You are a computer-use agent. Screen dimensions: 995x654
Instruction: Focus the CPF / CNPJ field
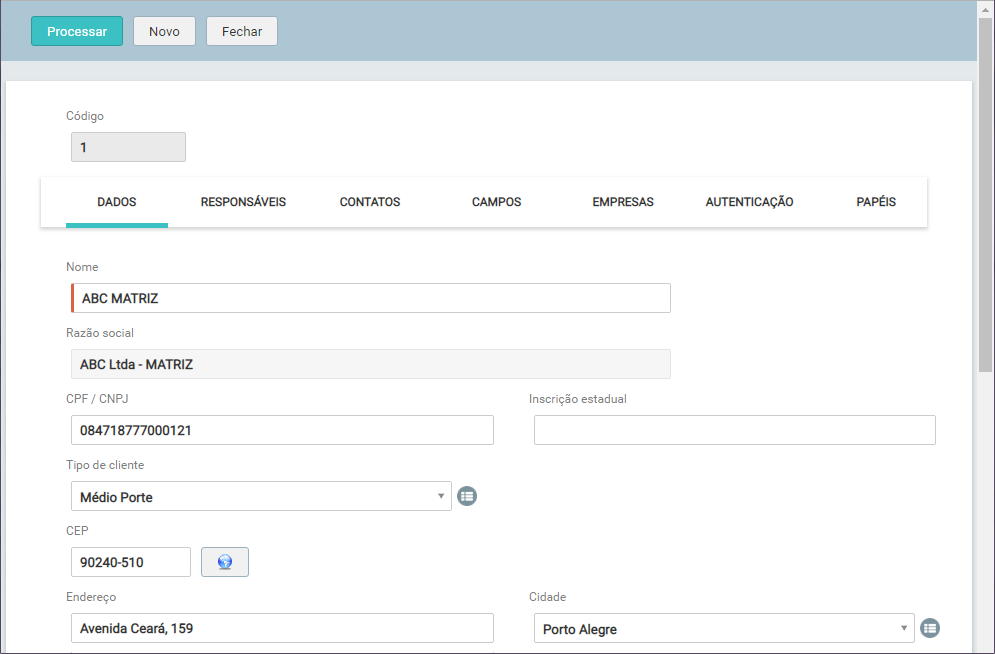(282, 430)
